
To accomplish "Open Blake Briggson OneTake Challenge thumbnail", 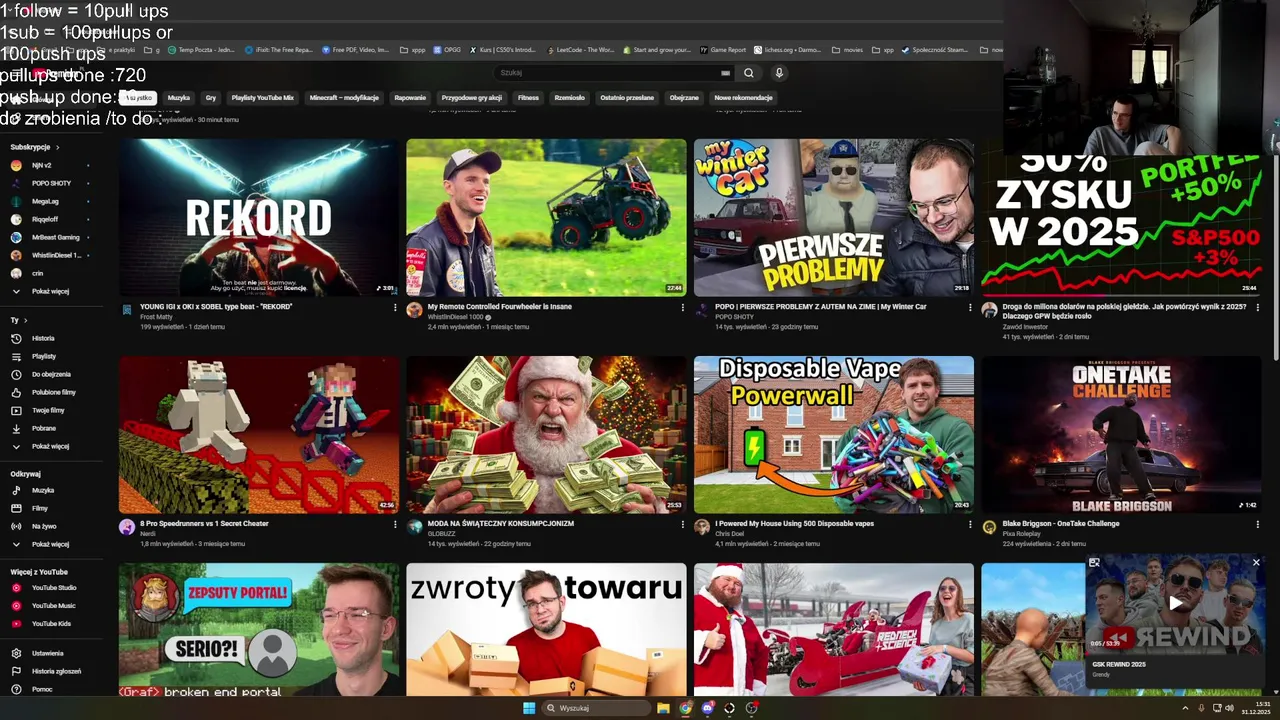I will pos(1121,434).
